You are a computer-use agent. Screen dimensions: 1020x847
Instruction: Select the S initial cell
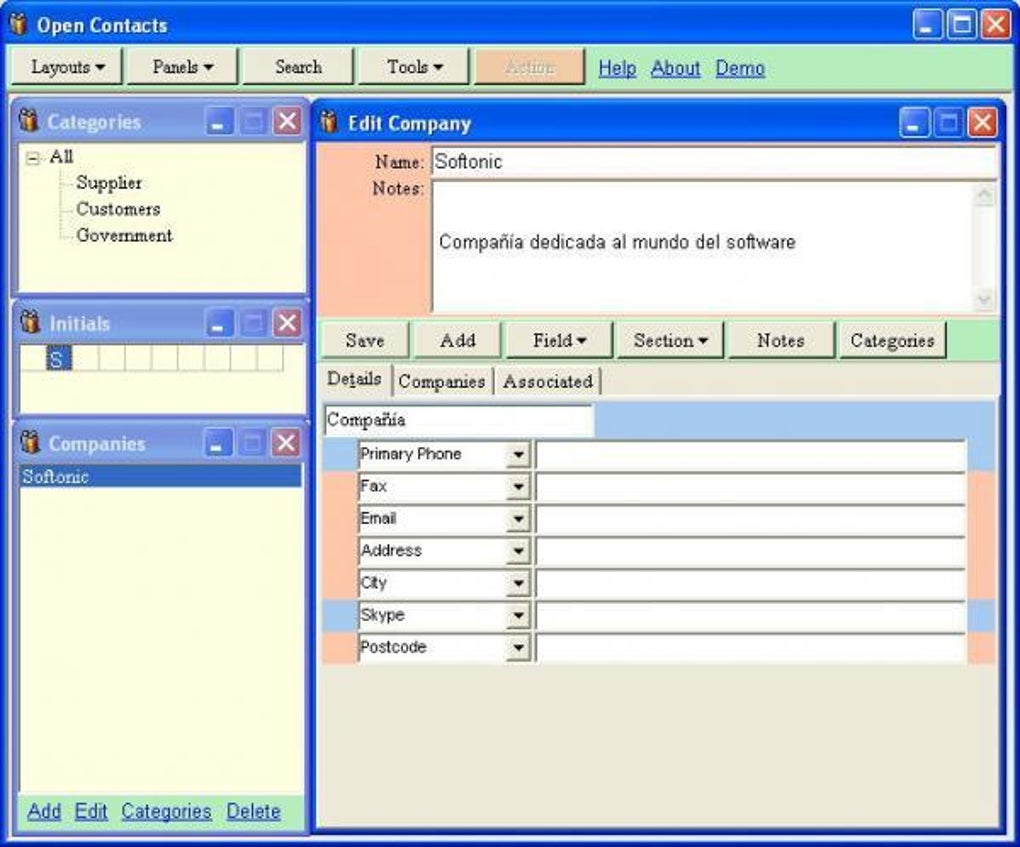(x=59, y=358)
